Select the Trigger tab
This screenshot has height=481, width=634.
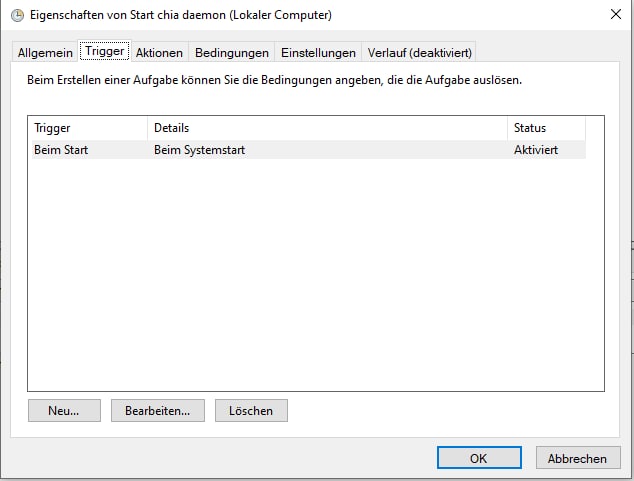click(x=105, y=52)
